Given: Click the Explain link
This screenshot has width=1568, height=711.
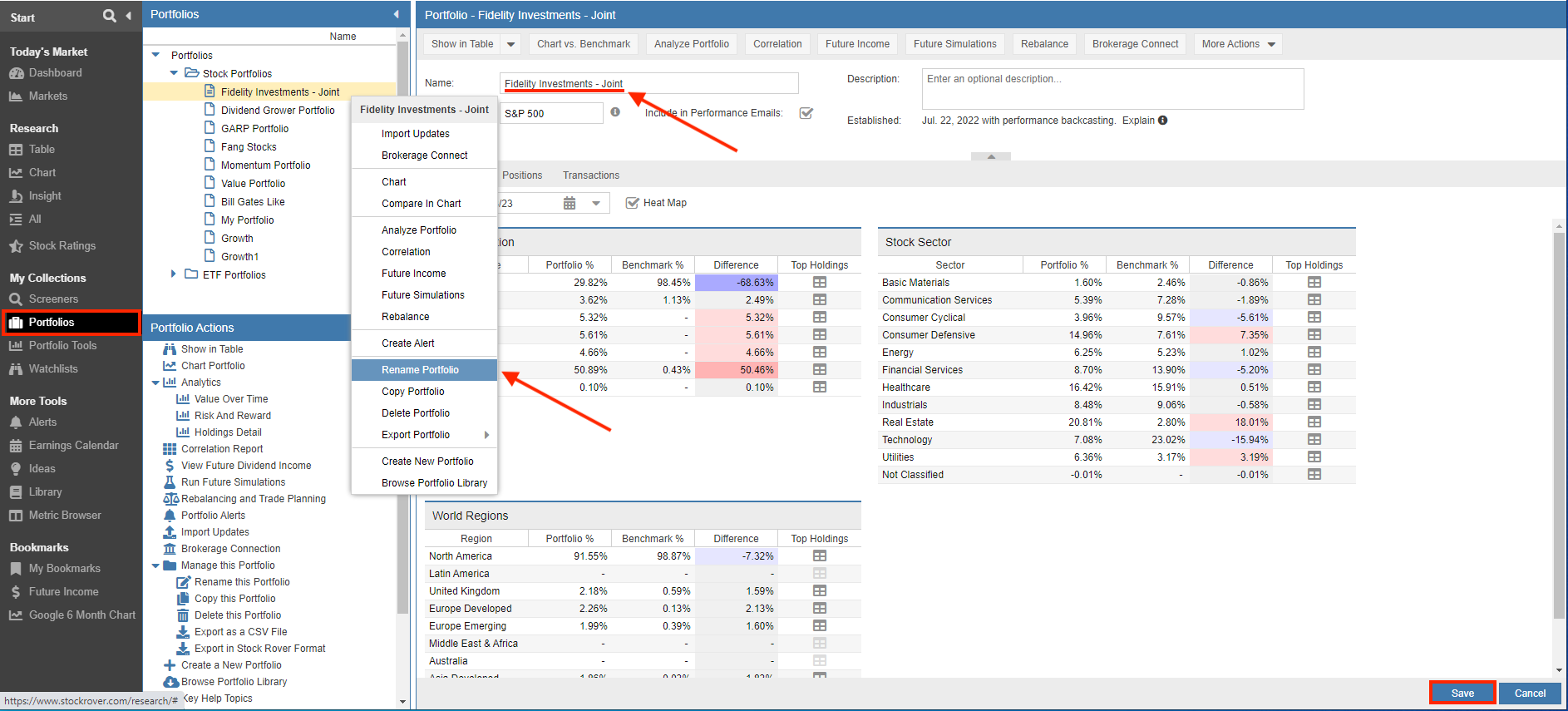Looking at the screenshot, I should pos(1138,121).
